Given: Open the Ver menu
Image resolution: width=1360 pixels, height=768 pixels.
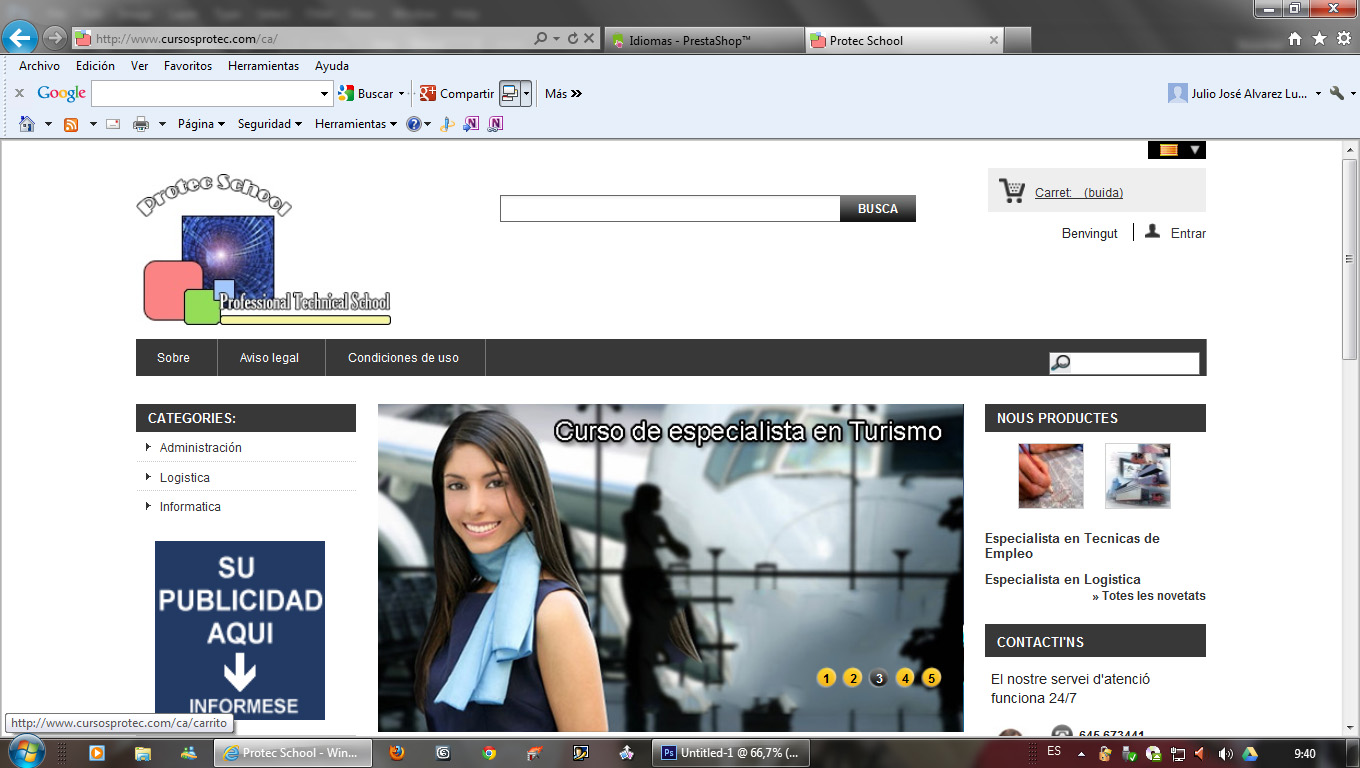Looking at the screenshot, I should pos(139,66).
